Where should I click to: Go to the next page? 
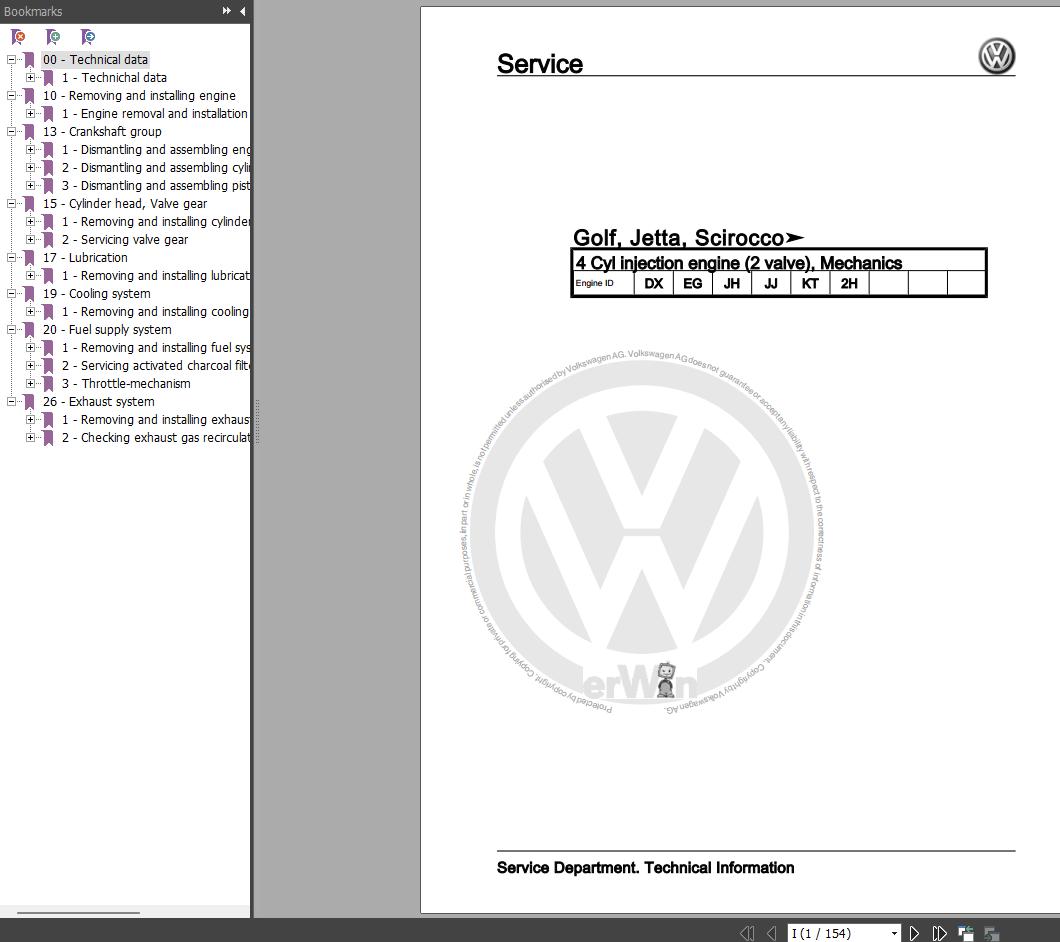coord(914,933)
